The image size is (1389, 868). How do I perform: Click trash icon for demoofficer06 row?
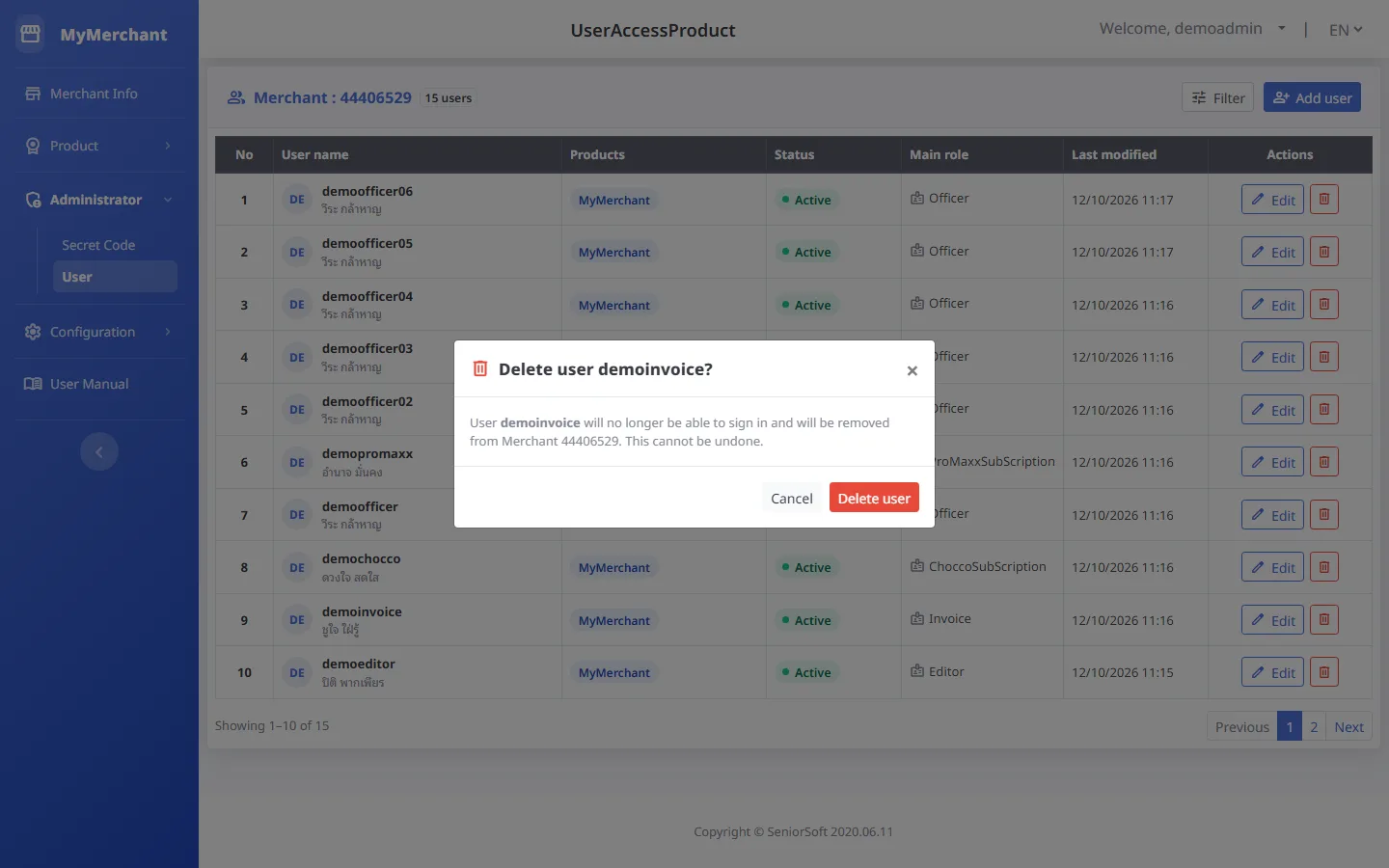[x=1323, y=200]
